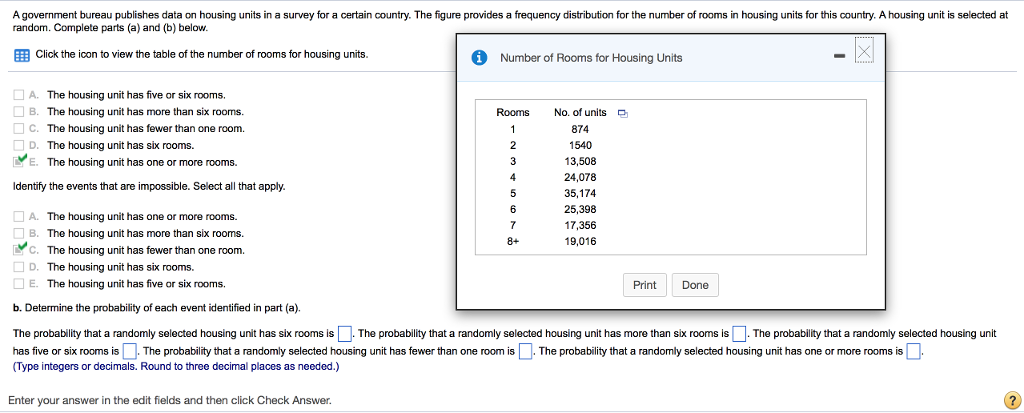Click the five or six rooms probability field

[x=130, y=351]
